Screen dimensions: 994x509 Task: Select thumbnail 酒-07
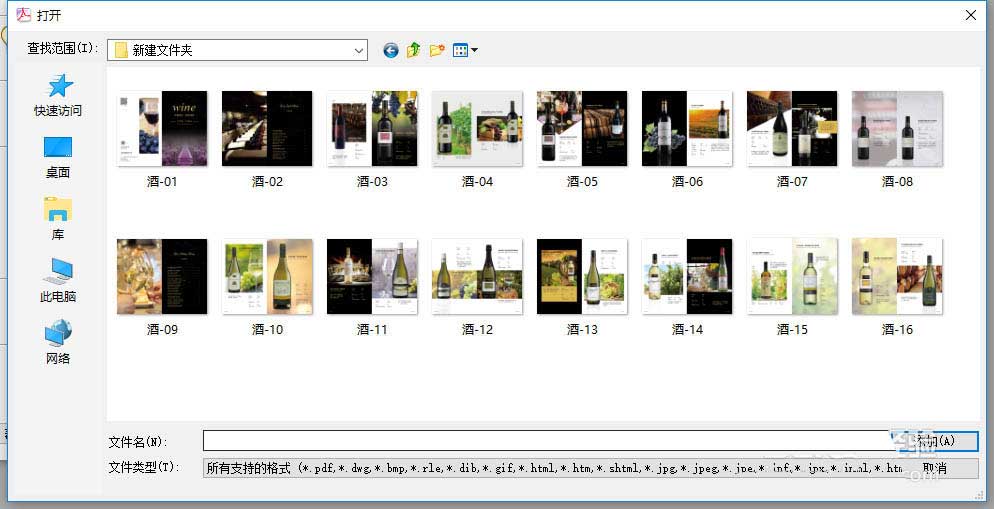(792, 129)
